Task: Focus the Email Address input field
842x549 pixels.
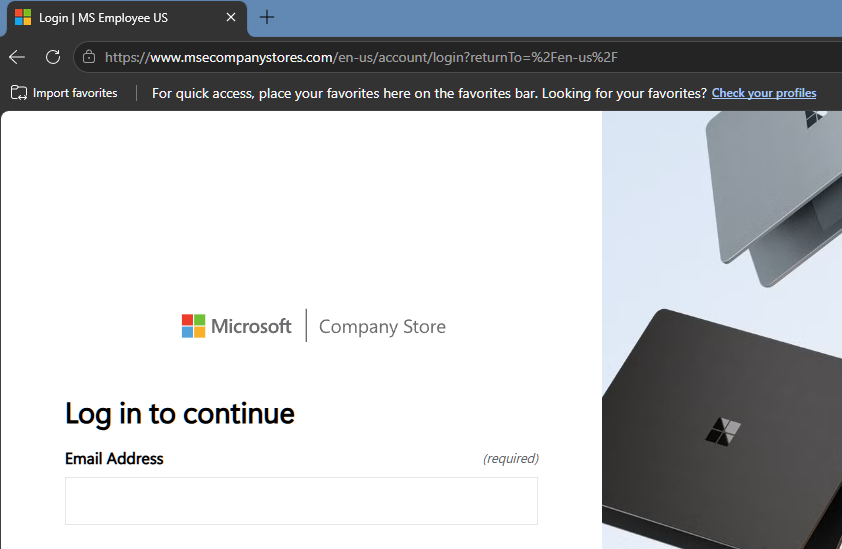Action: (301, 501)
